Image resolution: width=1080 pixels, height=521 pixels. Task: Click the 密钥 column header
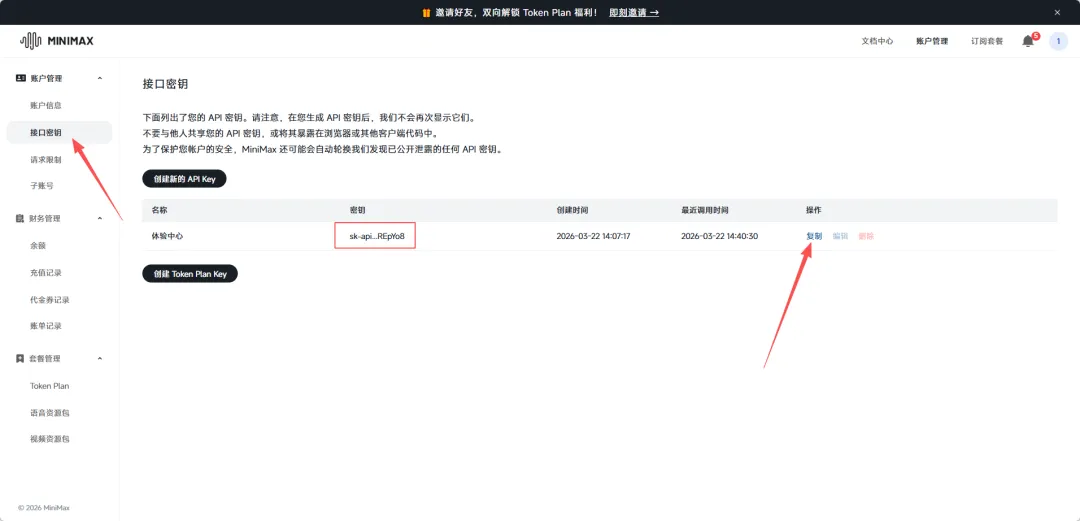358,210
